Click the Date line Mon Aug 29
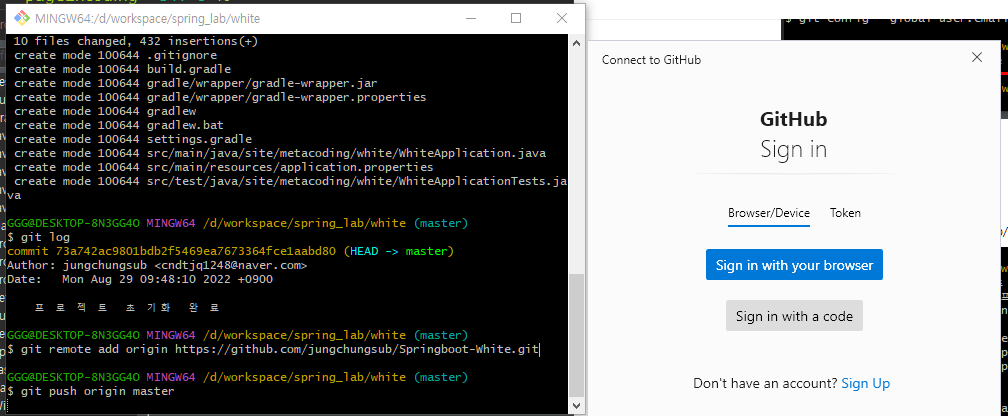Screen dimensions: 1008x416 [x=140, y=280]
